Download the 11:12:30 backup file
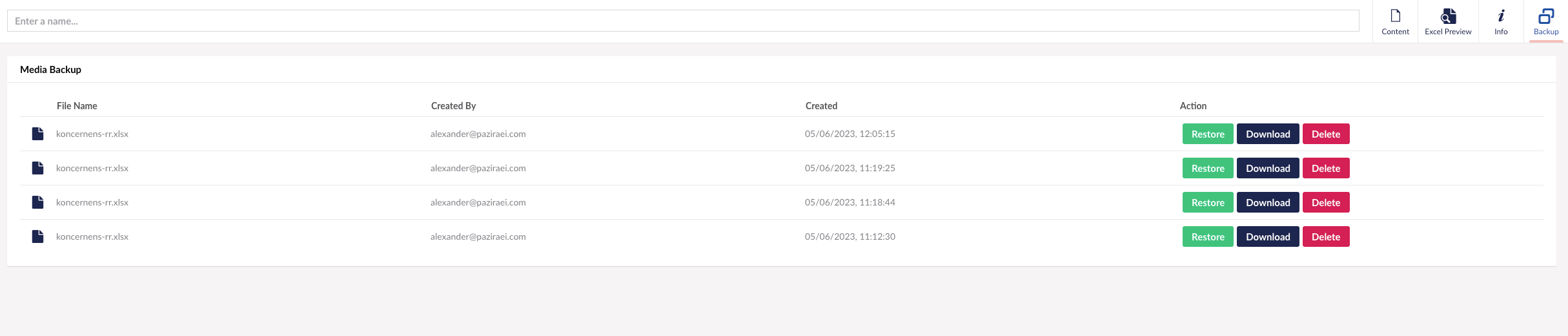The width and height of the screenshot is (1568, 336). point(1268,236)
